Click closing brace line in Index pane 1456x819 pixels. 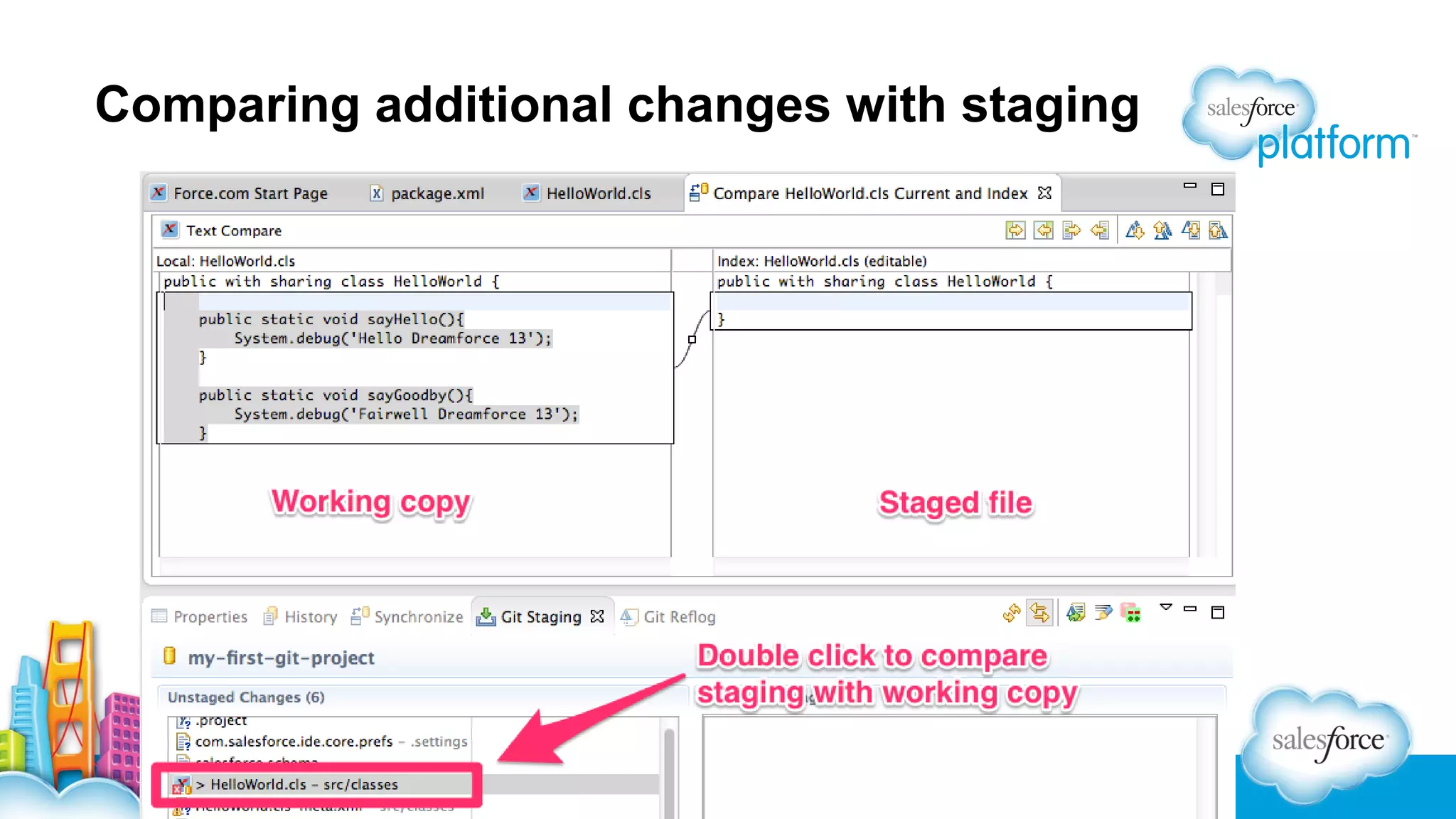click(x=721, y=319)
